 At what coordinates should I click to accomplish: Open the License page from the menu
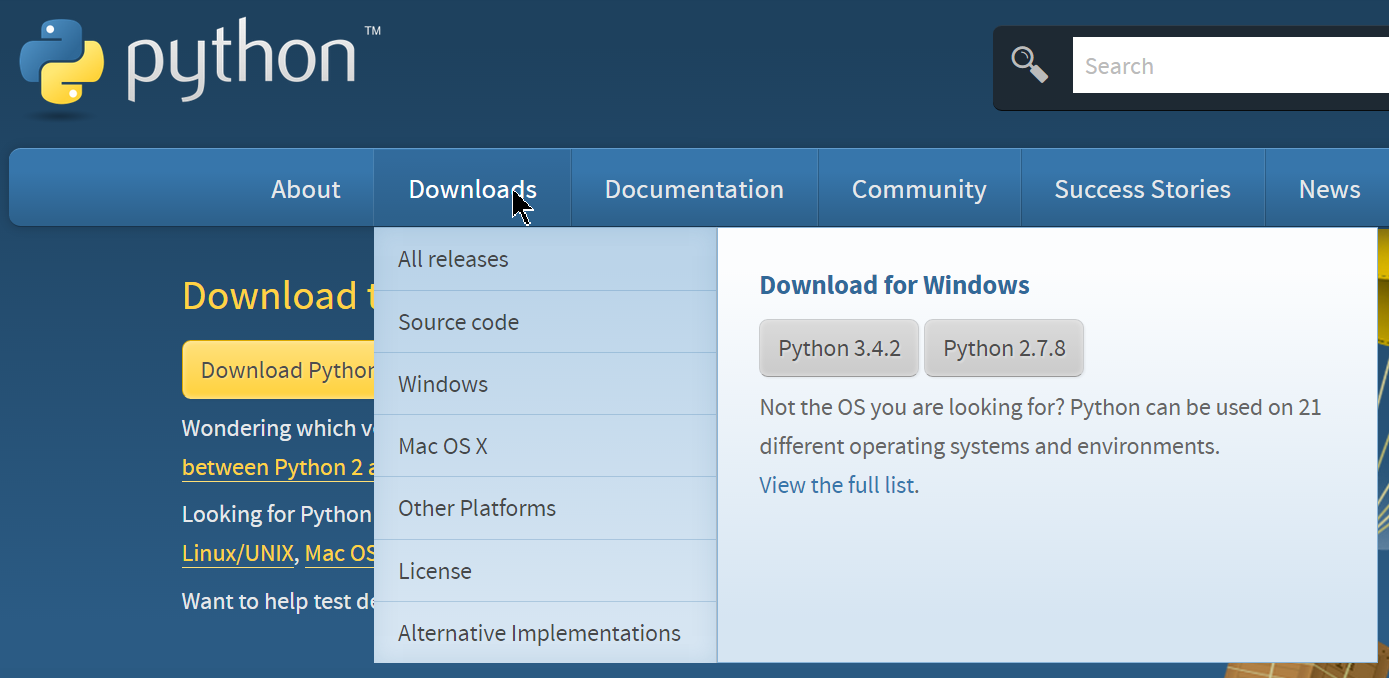[435, 570]
